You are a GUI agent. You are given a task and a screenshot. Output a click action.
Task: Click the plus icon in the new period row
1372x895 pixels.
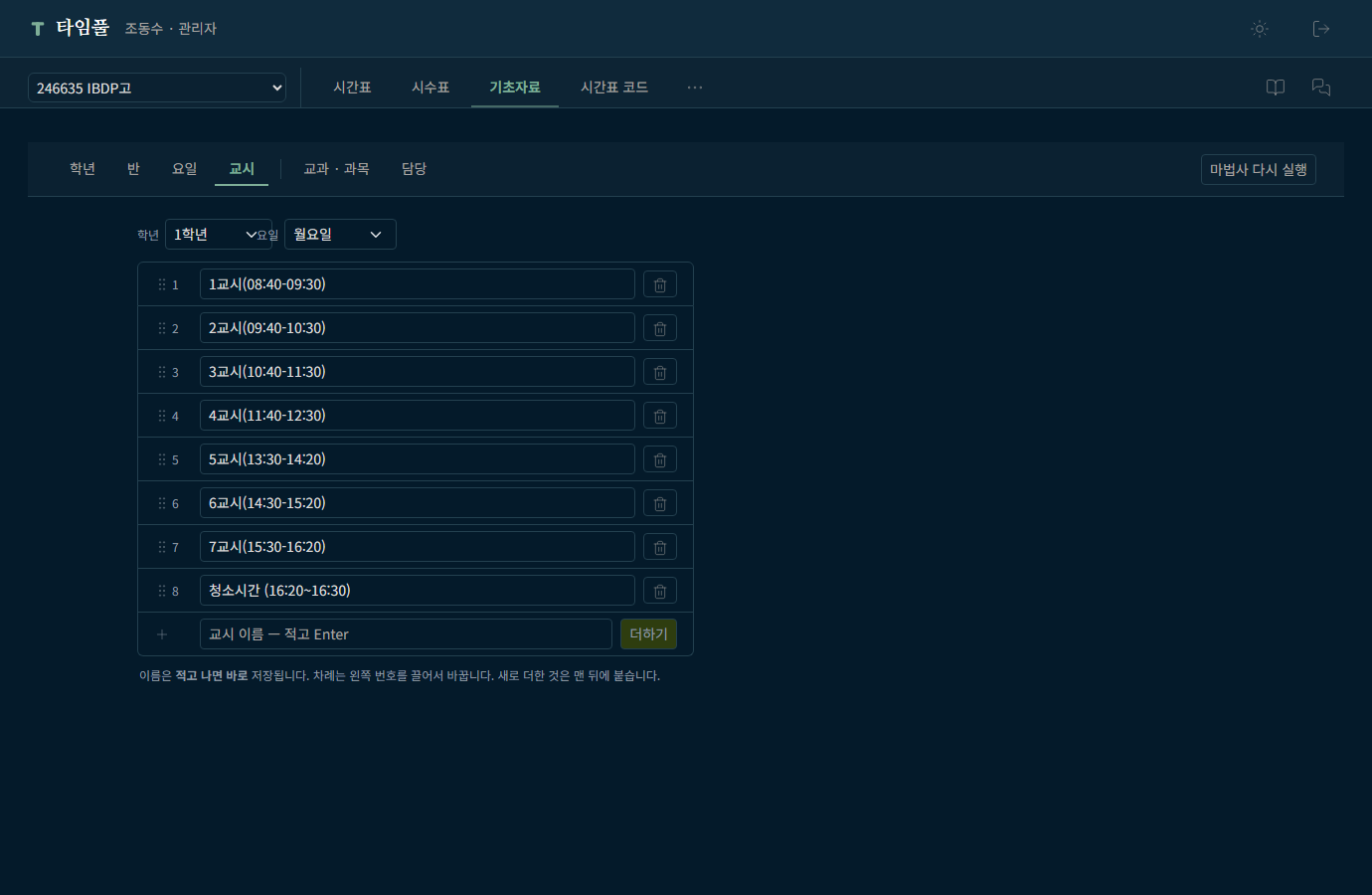pyautogui.click(x=162, y=634)
